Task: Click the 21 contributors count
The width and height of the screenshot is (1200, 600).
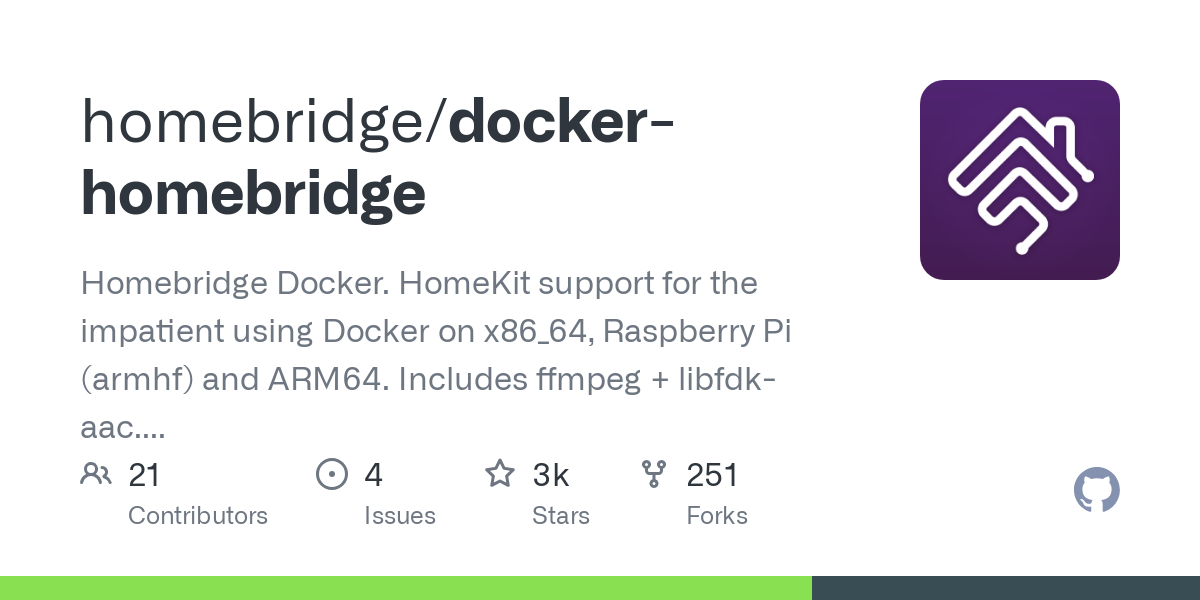Action: coord(144,475)
